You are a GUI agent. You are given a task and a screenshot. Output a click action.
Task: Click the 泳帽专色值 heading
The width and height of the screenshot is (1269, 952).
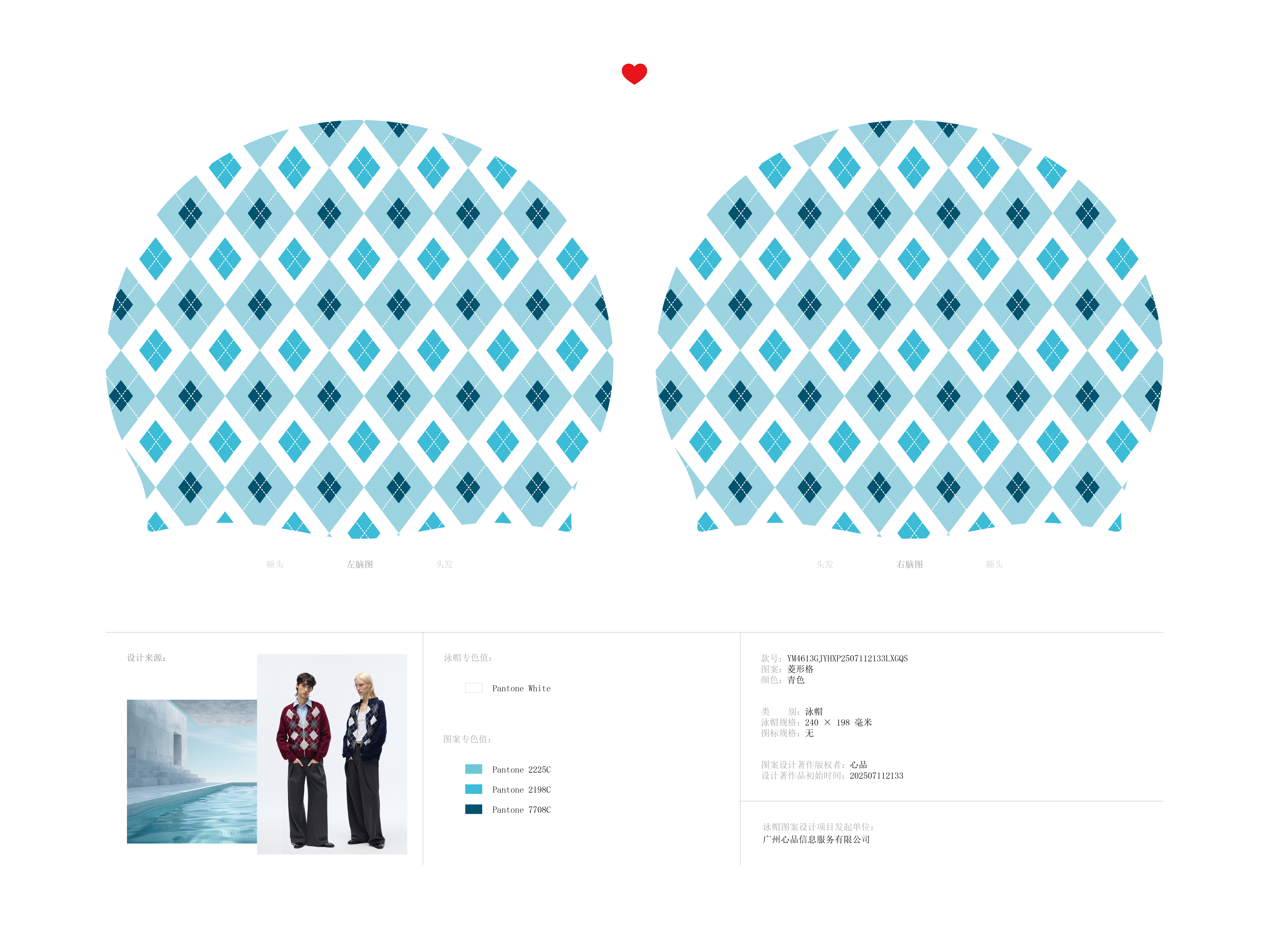pyautogui.click(x=468, y=658)
